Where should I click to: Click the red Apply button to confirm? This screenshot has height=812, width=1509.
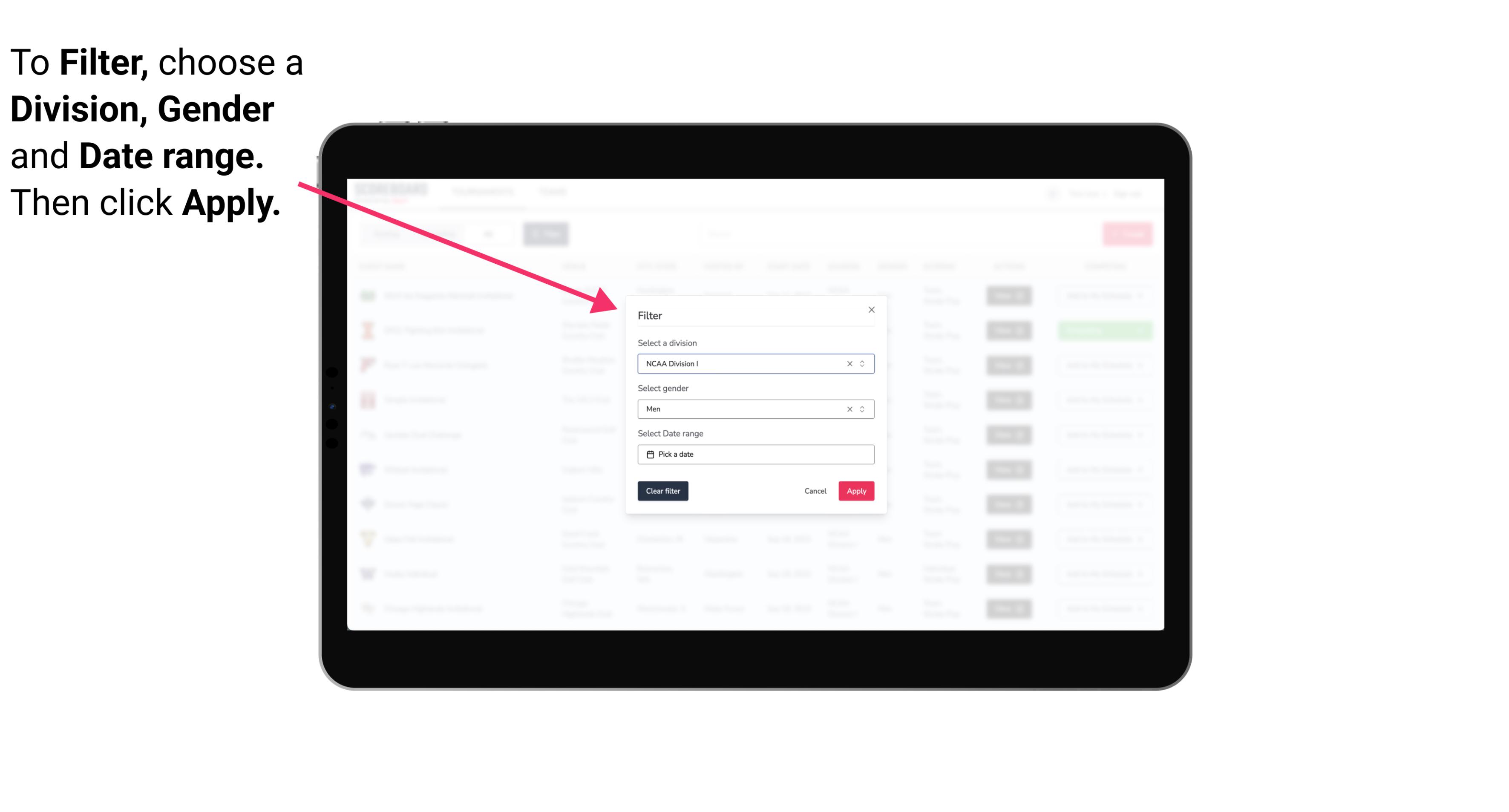[x=856, y=491]
